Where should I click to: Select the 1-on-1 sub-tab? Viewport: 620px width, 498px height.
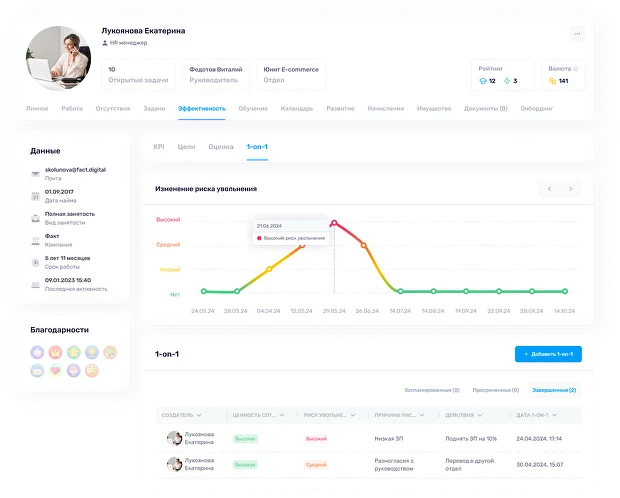(257, 147)
